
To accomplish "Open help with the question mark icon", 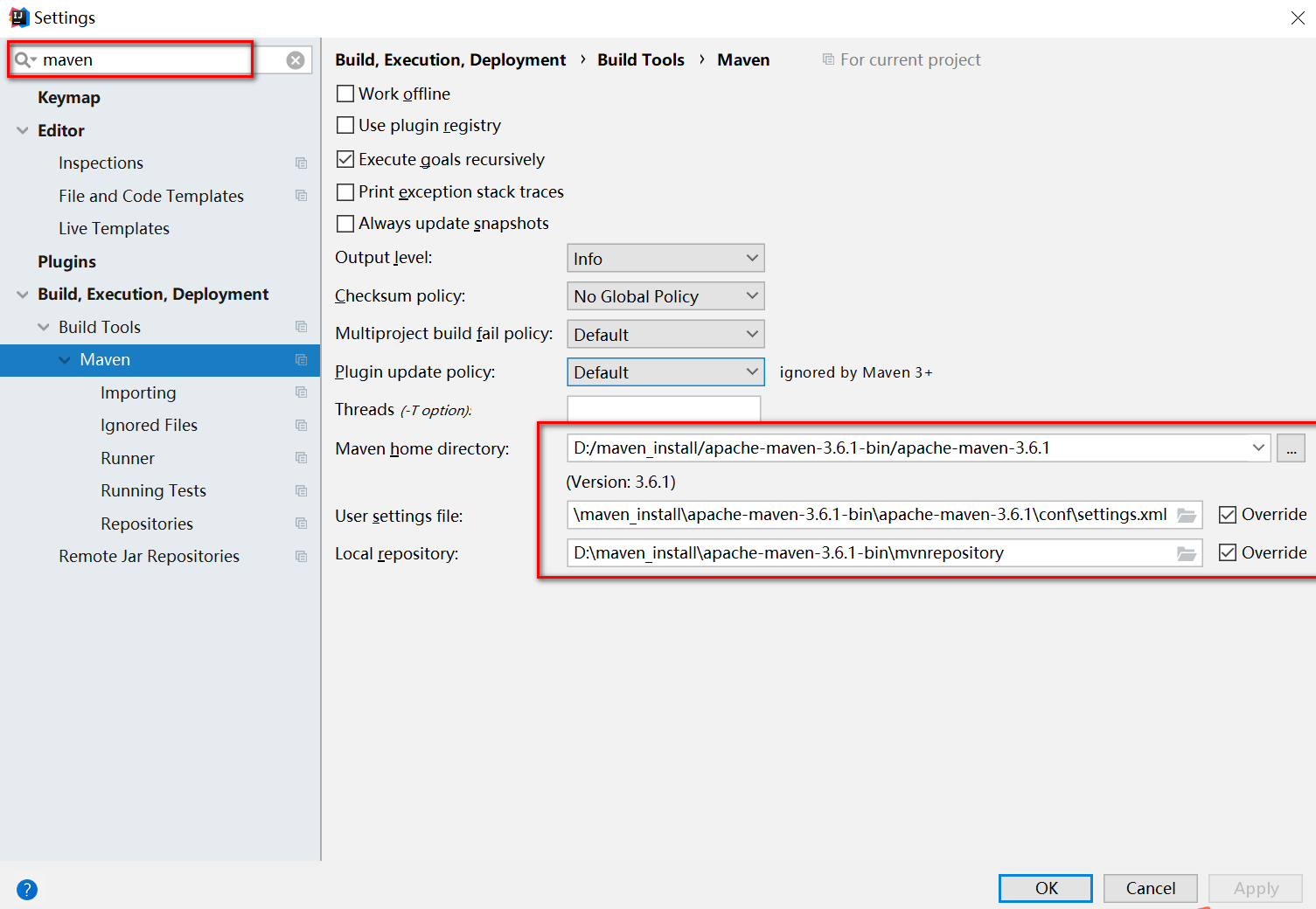I will [27, 889].
